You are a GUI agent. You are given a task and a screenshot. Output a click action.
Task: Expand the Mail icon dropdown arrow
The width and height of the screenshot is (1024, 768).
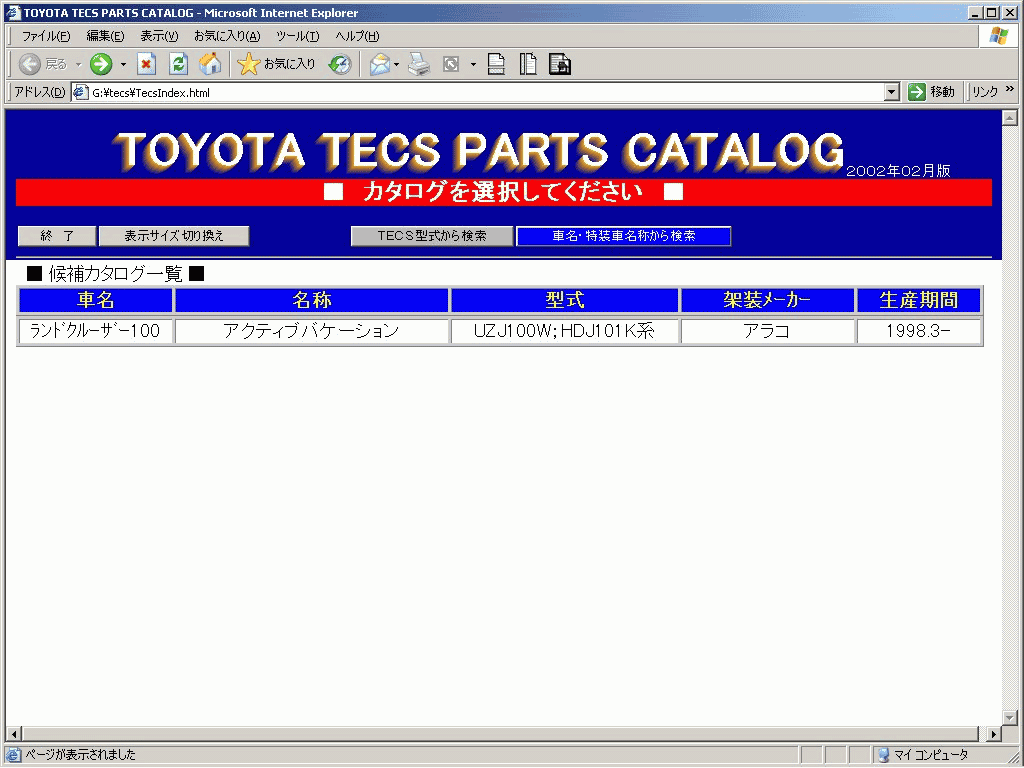click(x=396, y=64)
